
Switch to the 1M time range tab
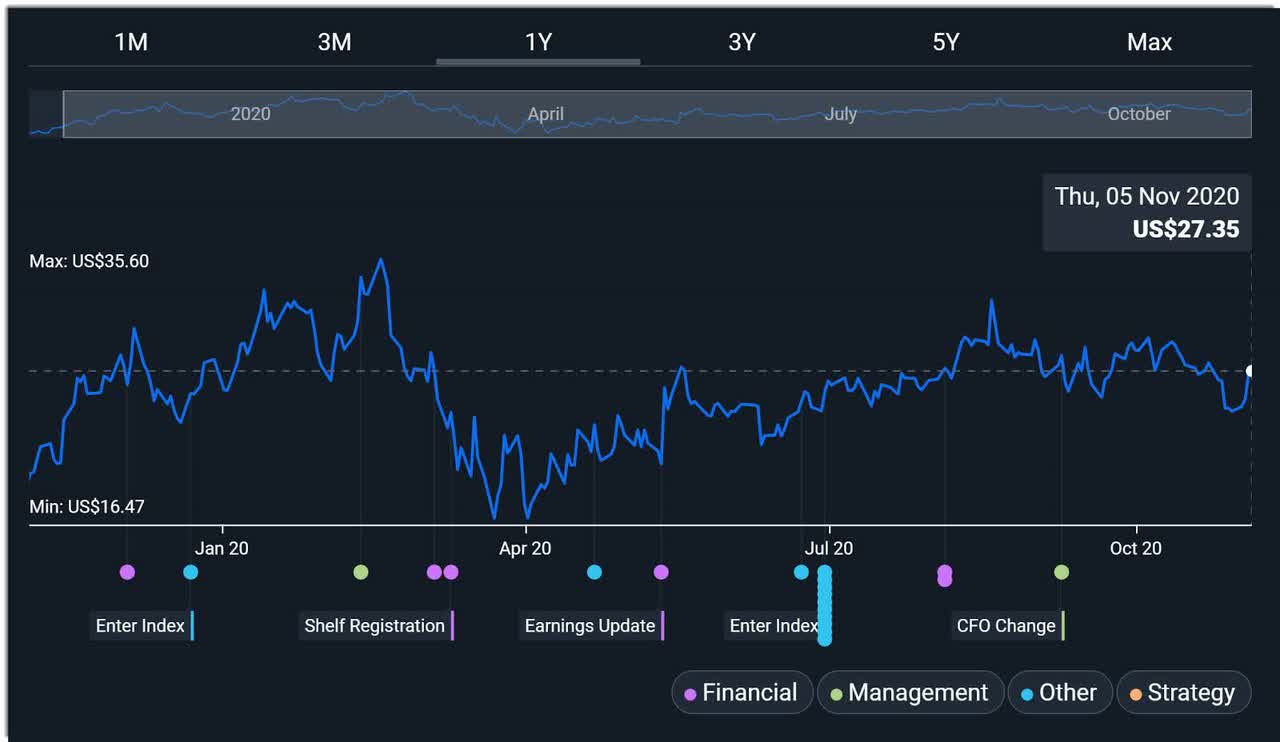(x=131, y=42)
